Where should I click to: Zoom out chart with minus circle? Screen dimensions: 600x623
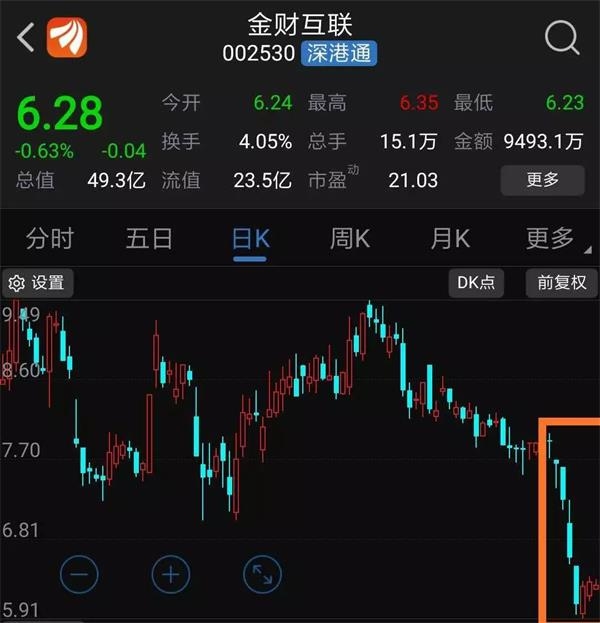click(x=79, y=575)
